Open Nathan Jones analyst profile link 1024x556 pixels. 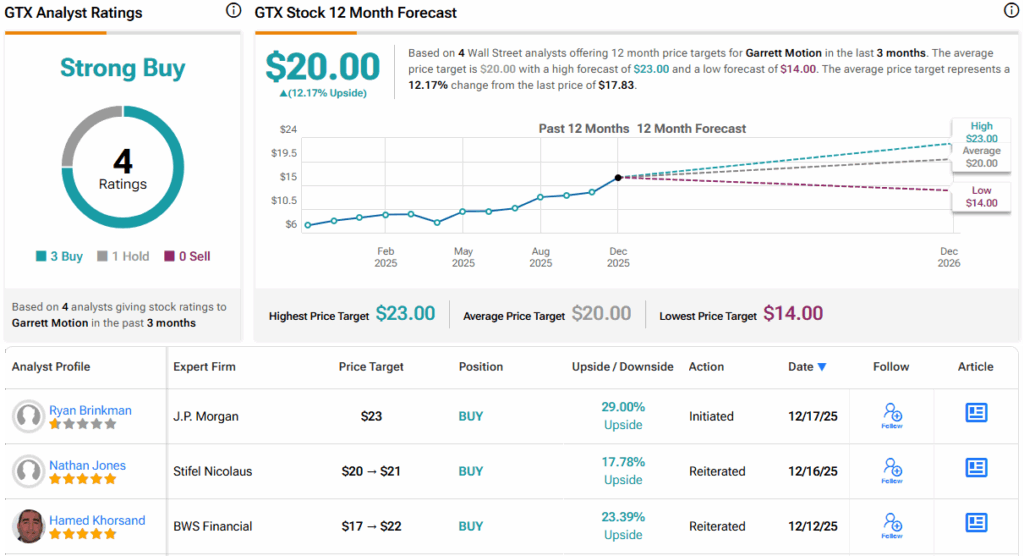[87, 465]
